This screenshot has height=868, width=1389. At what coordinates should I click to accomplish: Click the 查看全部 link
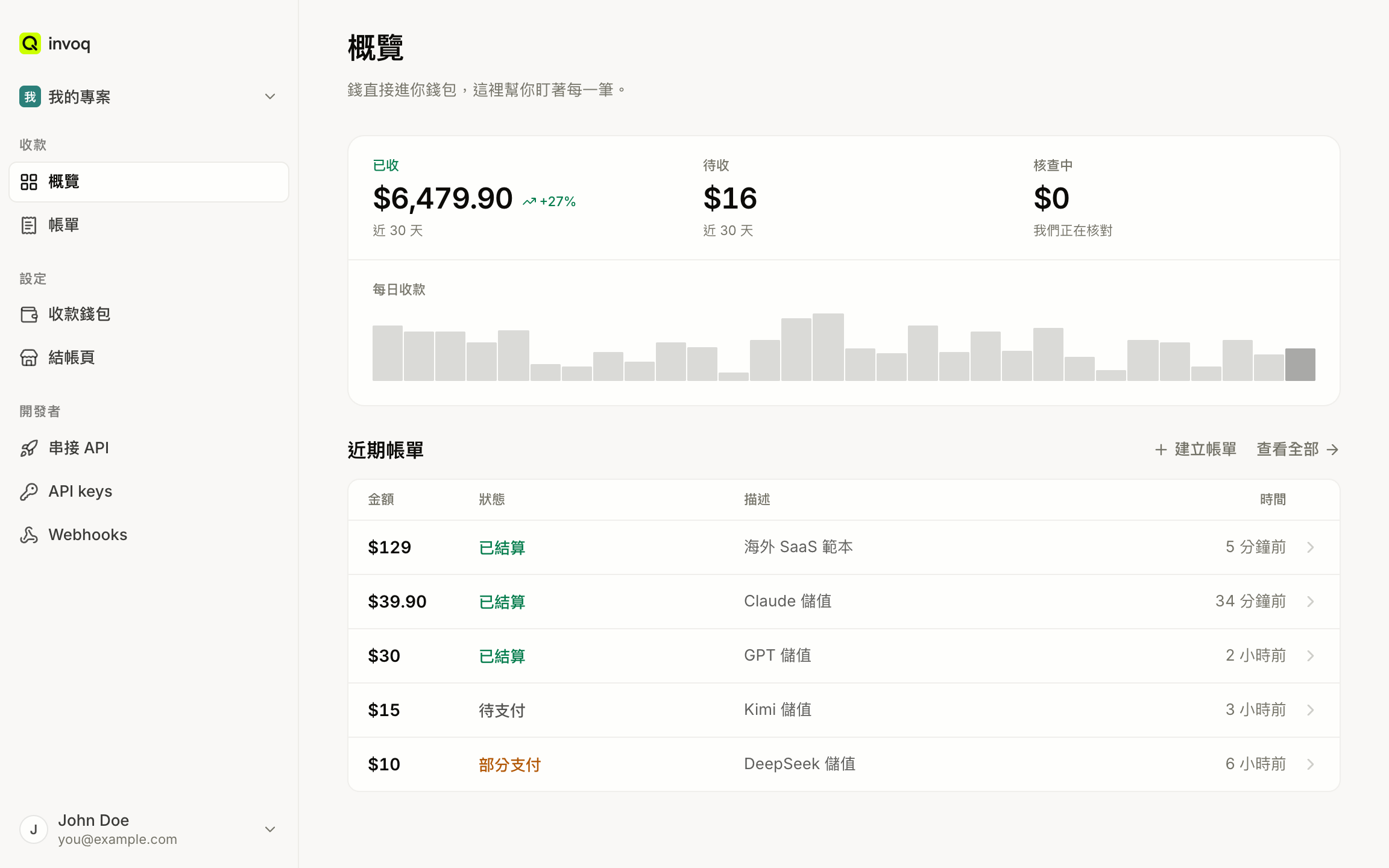(1298, 450)
